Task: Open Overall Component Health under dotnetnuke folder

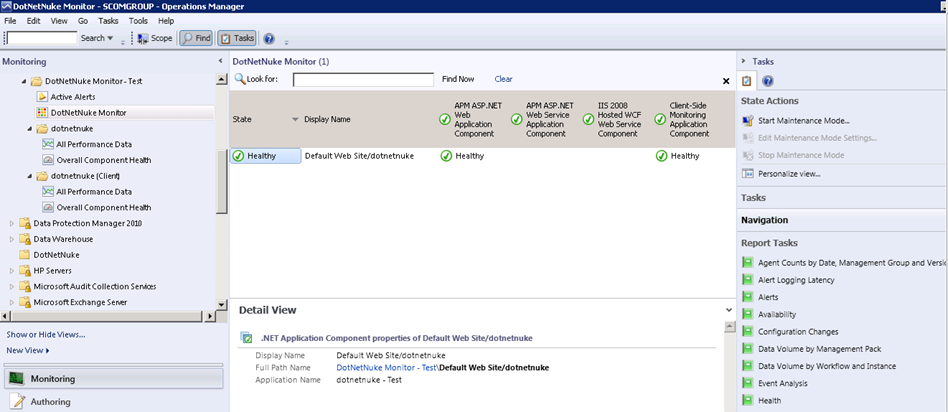Action: pyautogui.click(x=103, y=160)
